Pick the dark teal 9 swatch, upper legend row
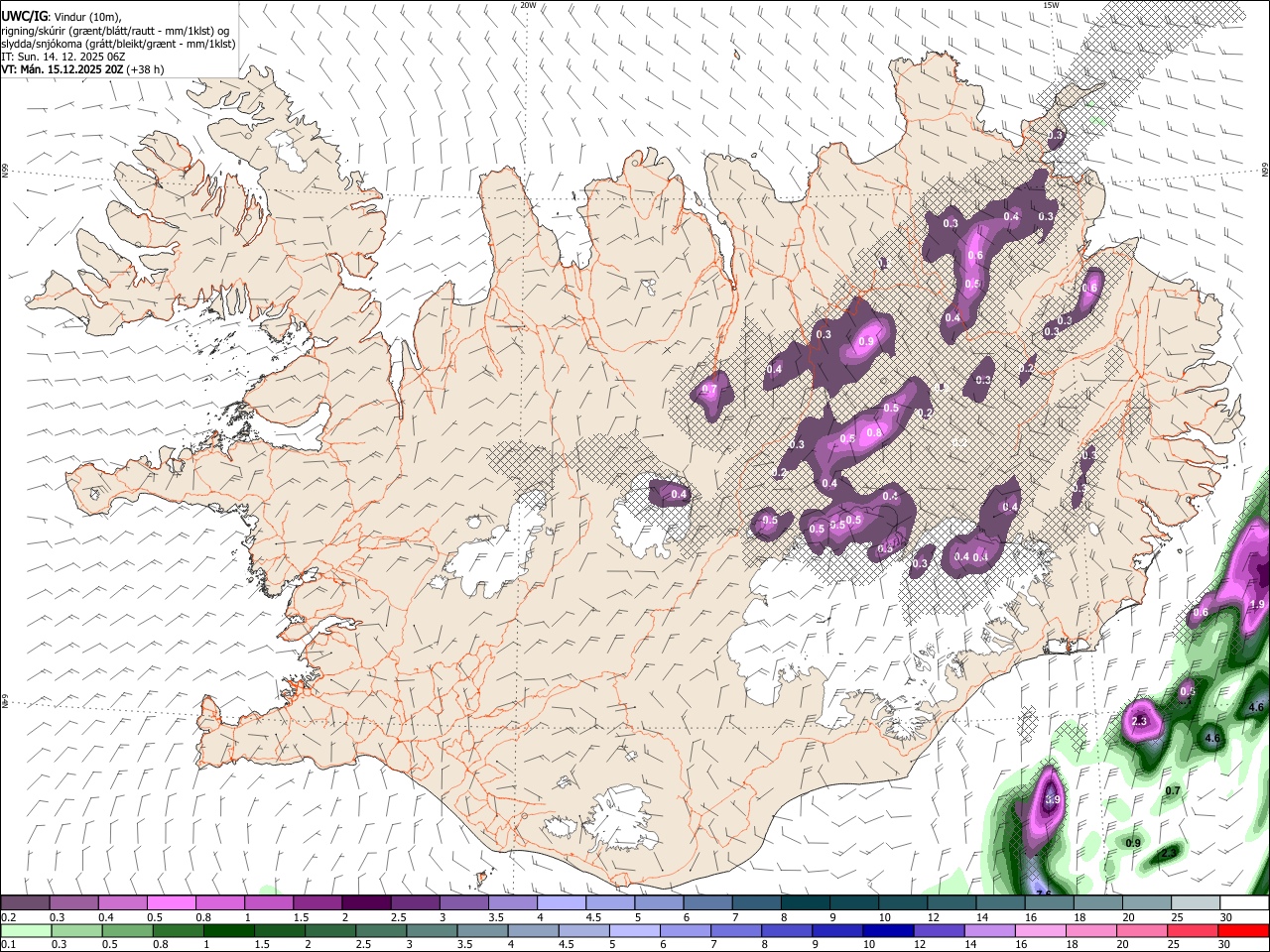Viewport: 1270px width, 952px height. (852, 902)
